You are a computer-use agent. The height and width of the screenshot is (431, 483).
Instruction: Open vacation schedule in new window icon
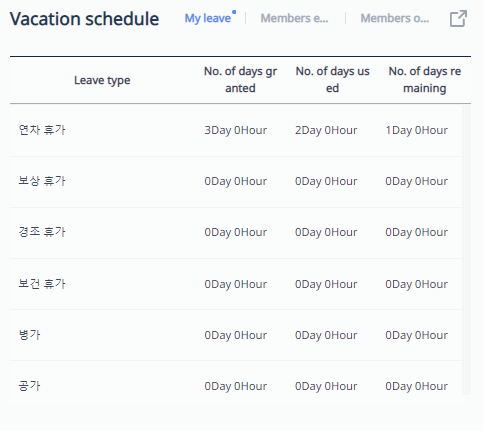pos(458,18)
